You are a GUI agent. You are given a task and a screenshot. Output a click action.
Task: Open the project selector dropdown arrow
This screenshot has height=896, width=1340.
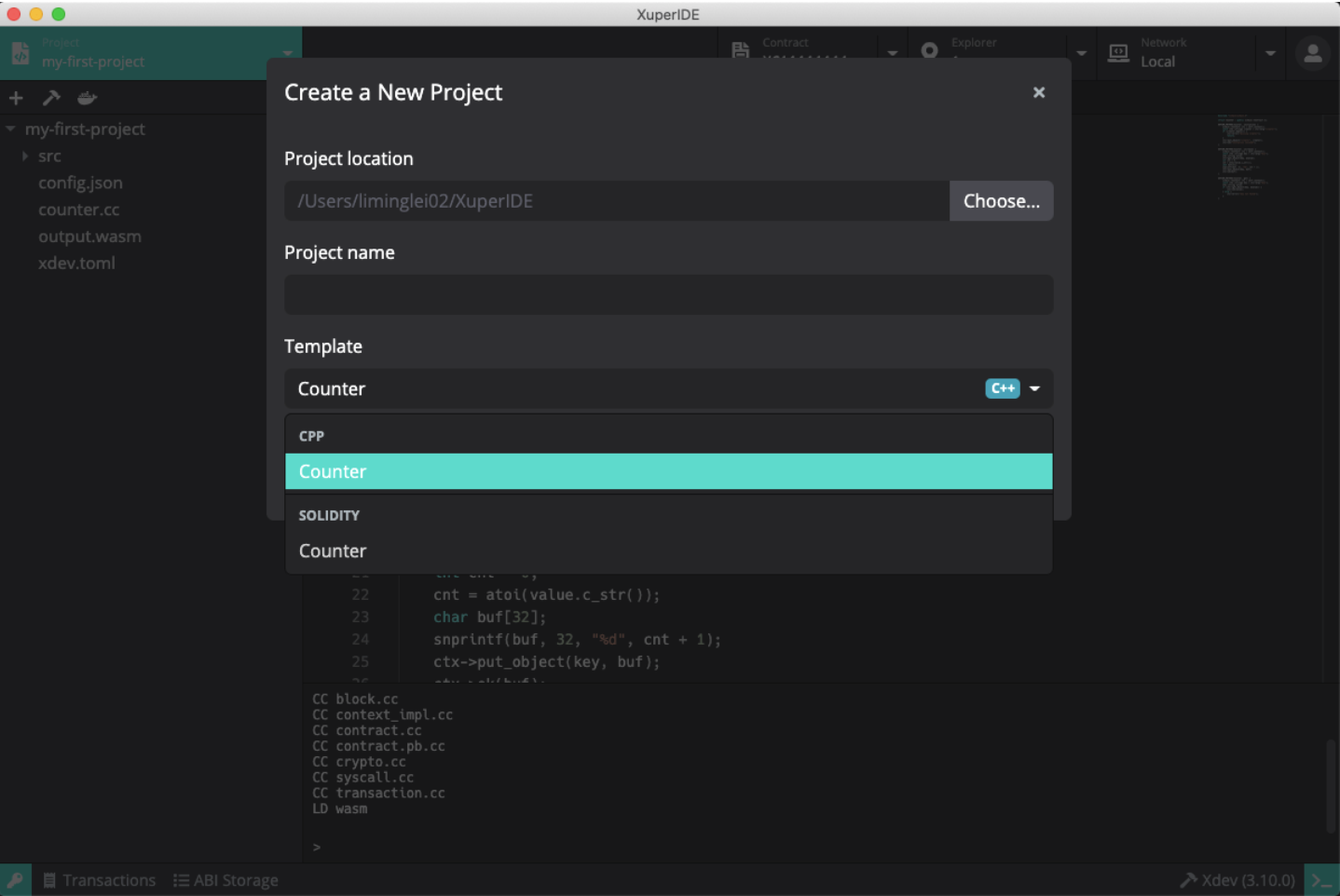pos(288,53)
